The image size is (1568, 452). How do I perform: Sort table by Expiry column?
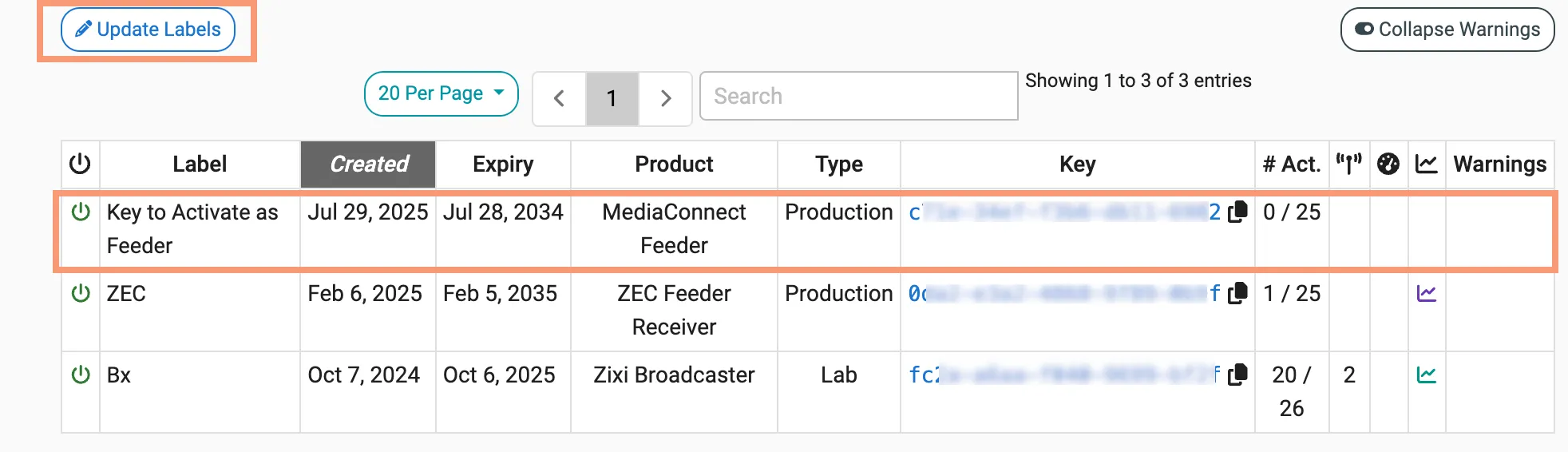(x=503, y=165)
